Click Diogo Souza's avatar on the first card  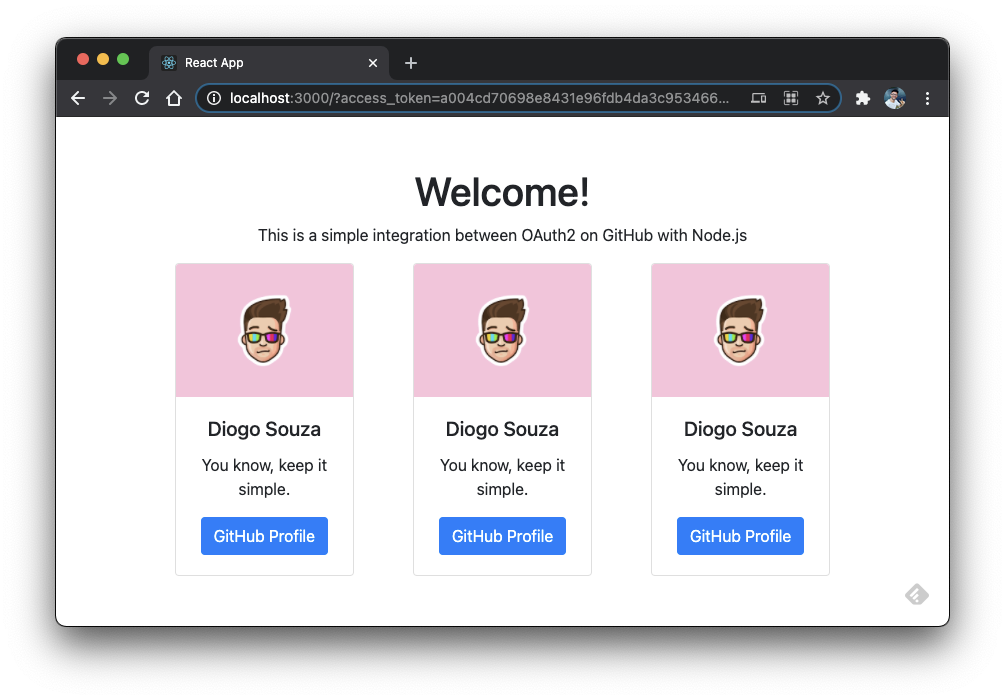[x=264, y=330]
